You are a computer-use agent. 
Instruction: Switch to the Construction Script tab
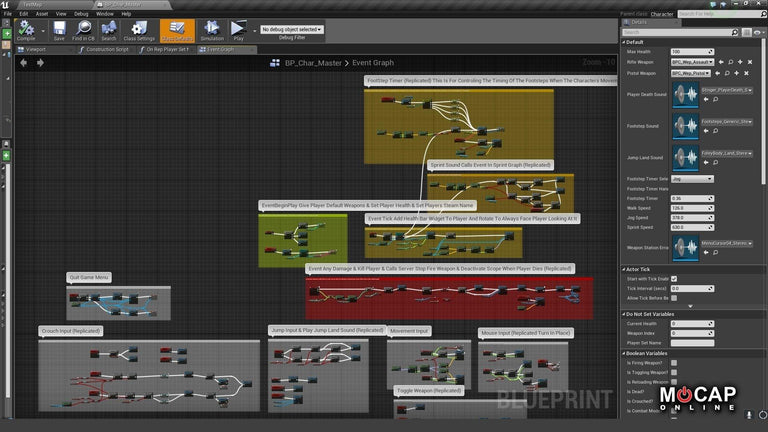click(x=107, y=48)
